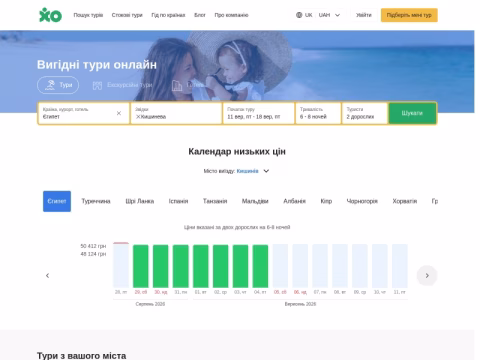Click the globe language icon
The image size is (480, 360).
click(299, 15)
